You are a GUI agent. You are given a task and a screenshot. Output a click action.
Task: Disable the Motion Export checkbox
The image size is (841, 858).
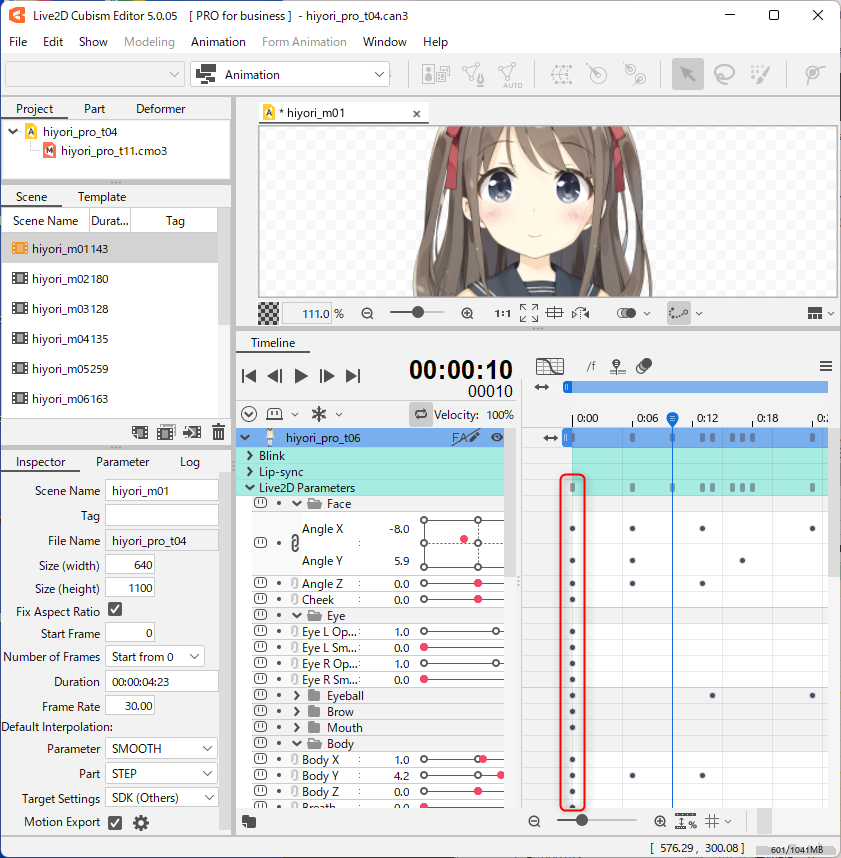click(x=115, y=822)
